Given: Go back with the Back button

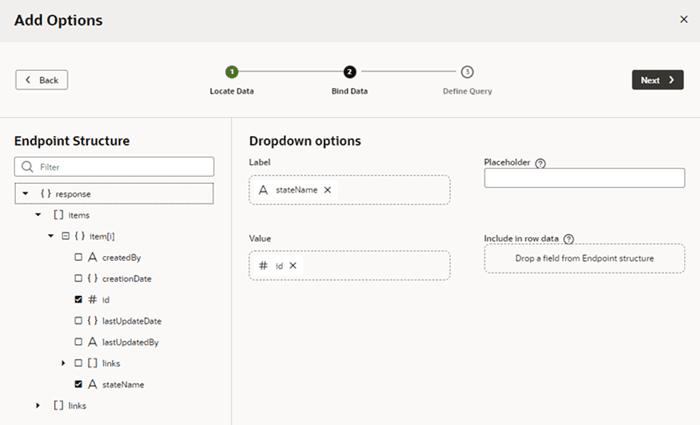Looking at the screenshot, I should 42,80.
